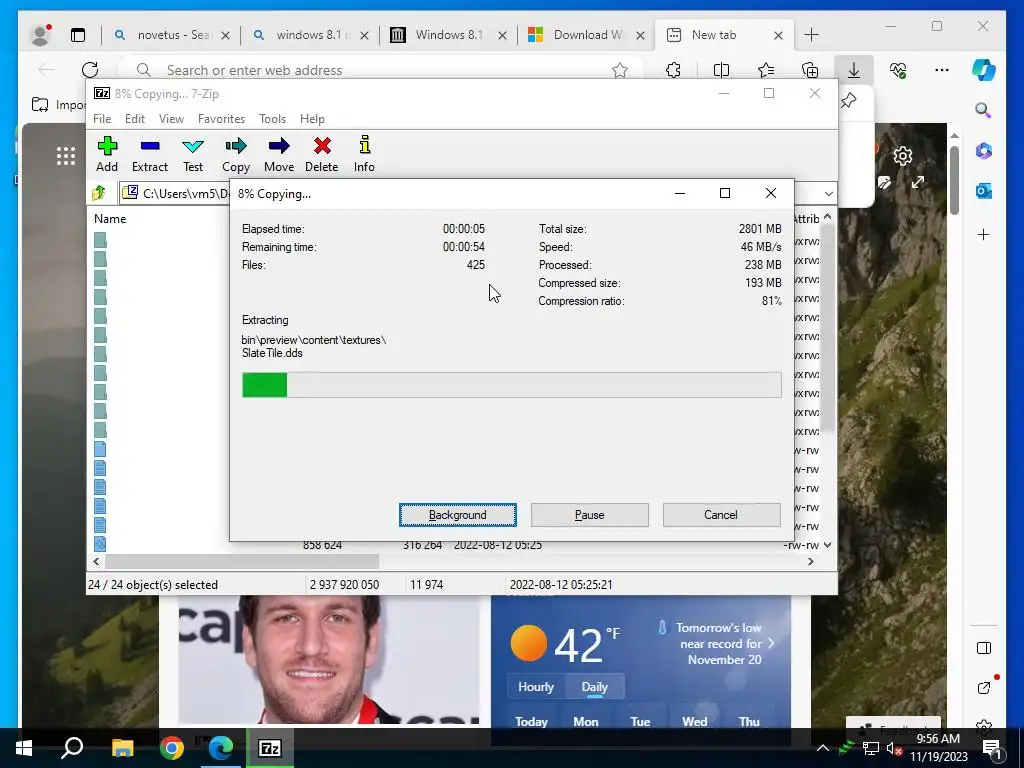Image resolution: width=1024 pixels, height=768 pixels.
Task: Open File Explorer from the taskbar
Action: tap(122, 748)
